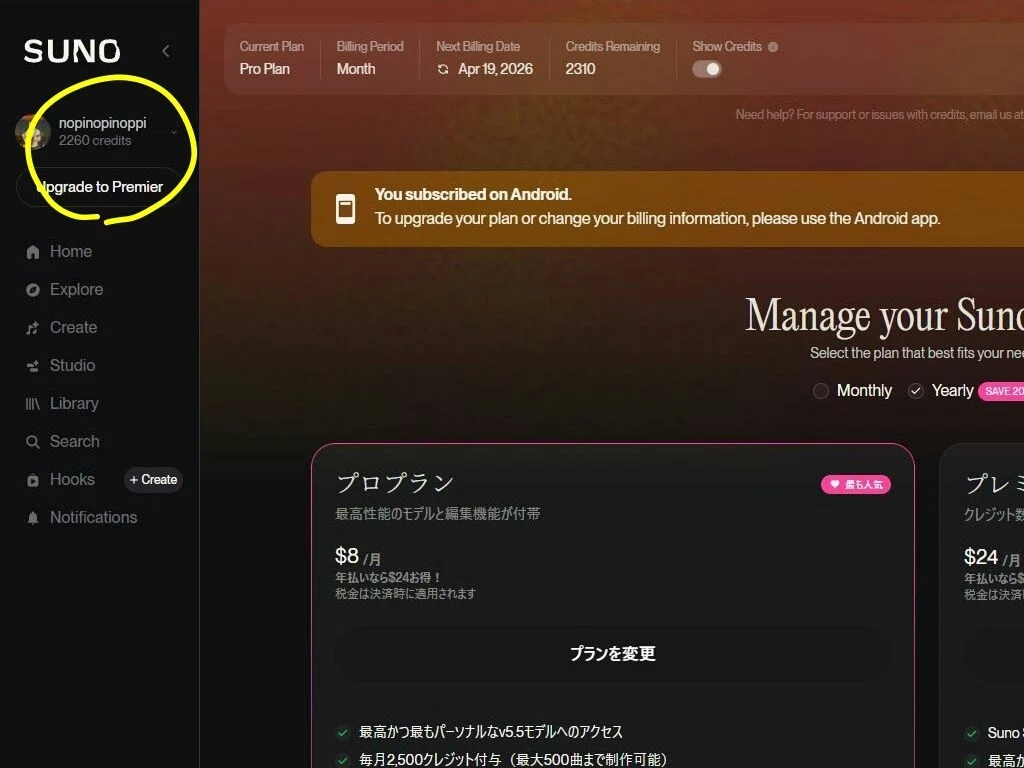Click the Library shelves icon
1024x768 pixels.
pos(33,404)
